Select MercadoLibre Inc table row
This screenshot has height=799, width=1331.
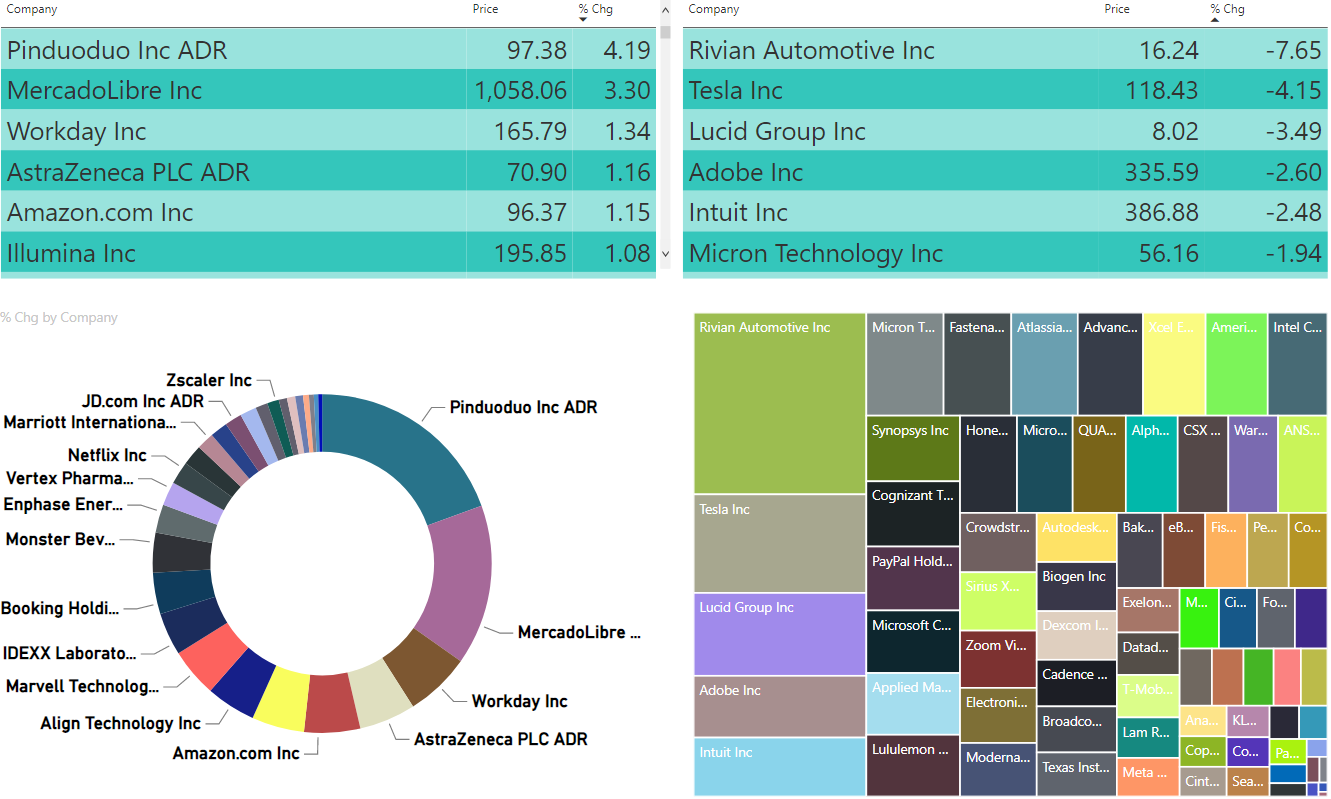click(x=328, y=90)
